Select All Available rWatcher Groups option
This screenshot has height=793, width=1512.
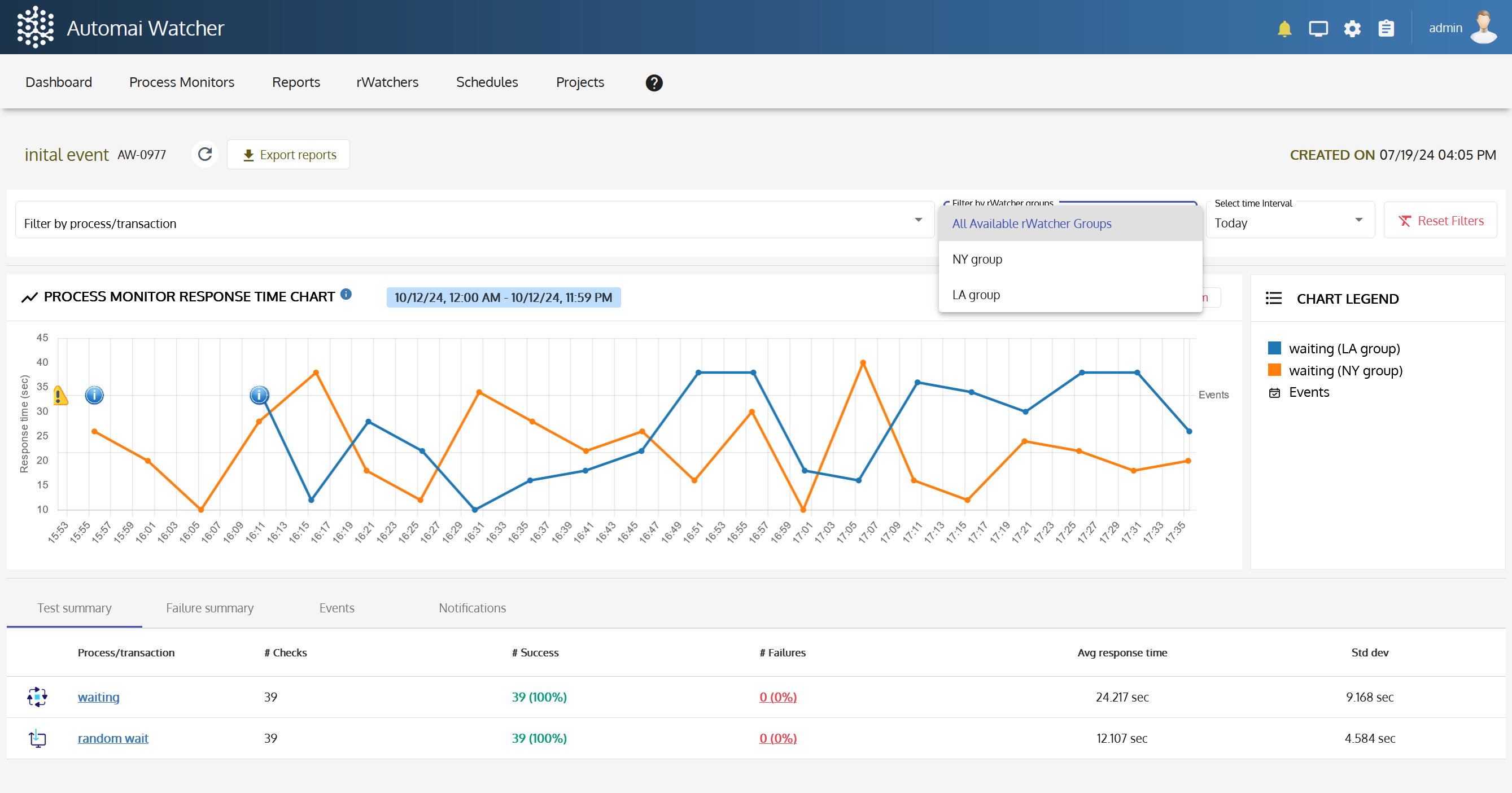point(1070,224)
